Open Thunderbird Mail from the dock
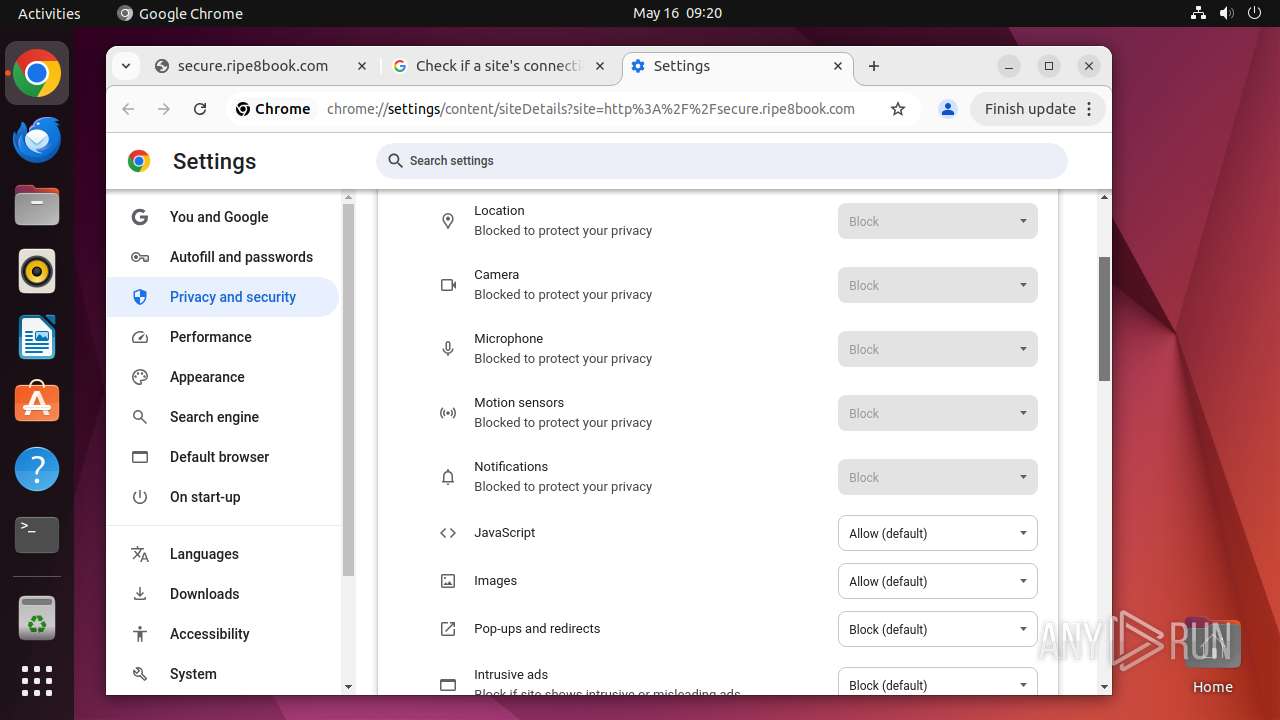Viewport: 1280px width, 720px height. [x=37, y=139]
